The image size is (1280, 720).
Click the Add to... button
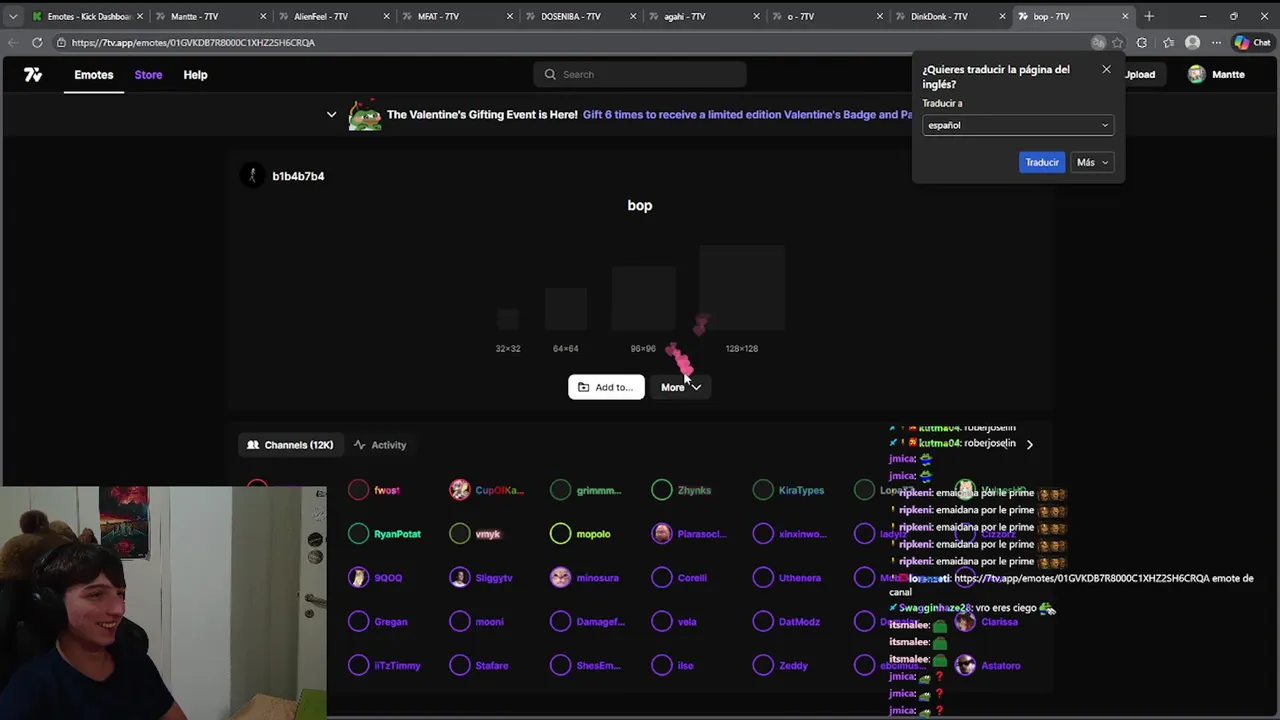pyautogui.click(x=606, y=387)
